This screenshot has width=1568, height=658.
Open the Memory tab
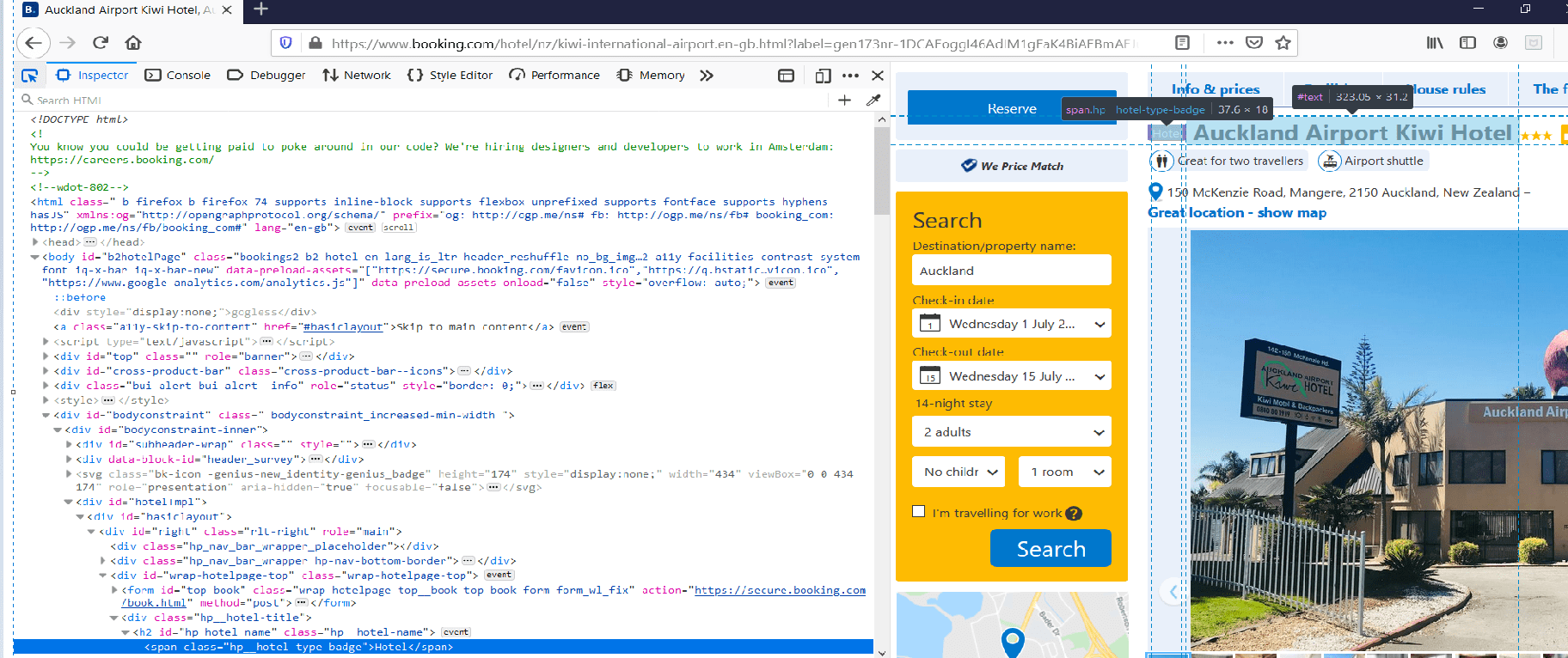click(x=651, y=76)
